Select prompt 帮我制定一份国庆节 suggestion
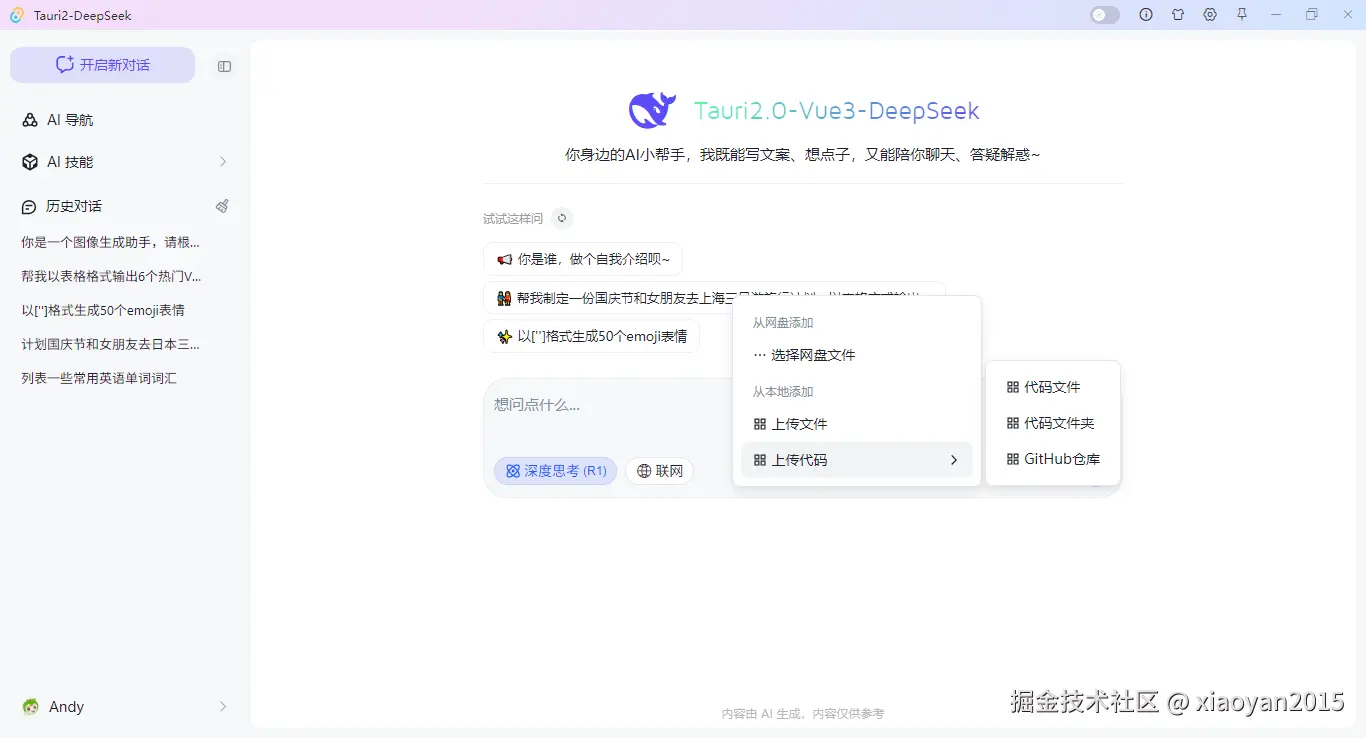Image resolution: width=1366 pixels, height=738 pixels. (714, 298)
